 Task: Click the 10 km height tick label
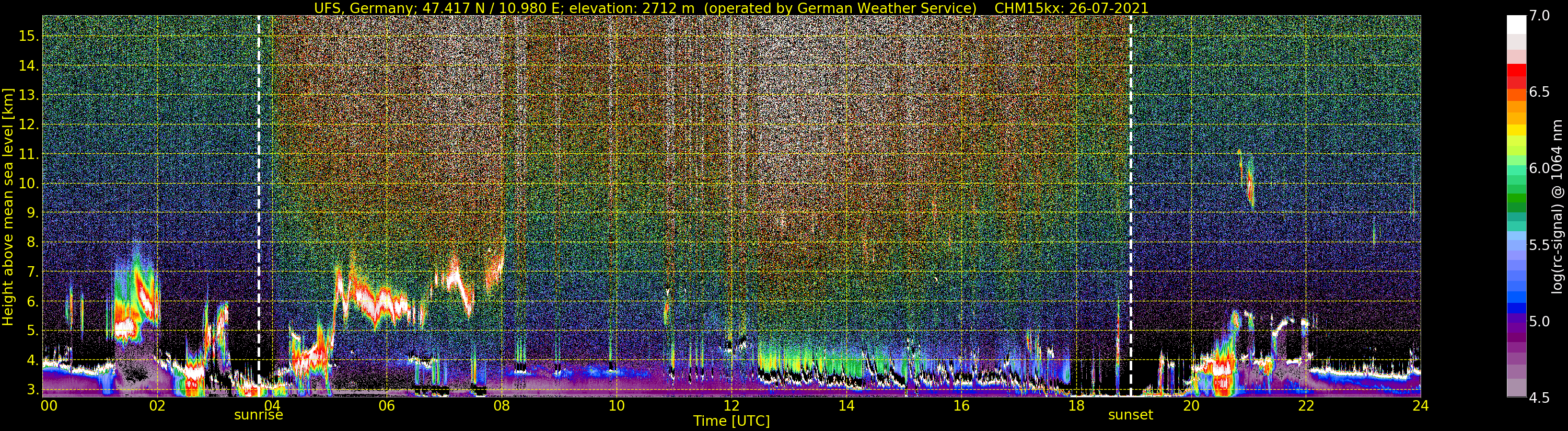[x=29, y=184]
